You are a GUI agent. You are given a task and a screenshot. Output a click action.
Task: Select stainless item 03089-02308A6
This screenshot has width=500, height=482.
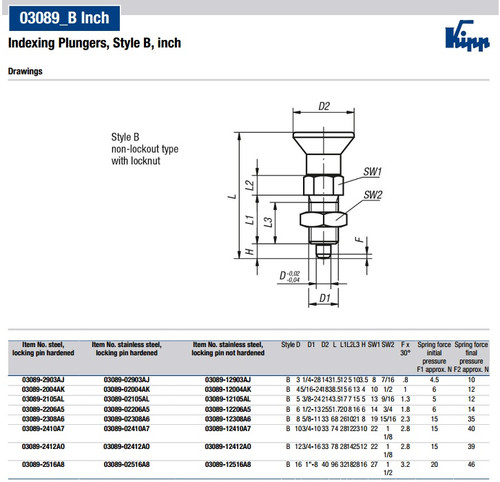click(x=127, y=419)
